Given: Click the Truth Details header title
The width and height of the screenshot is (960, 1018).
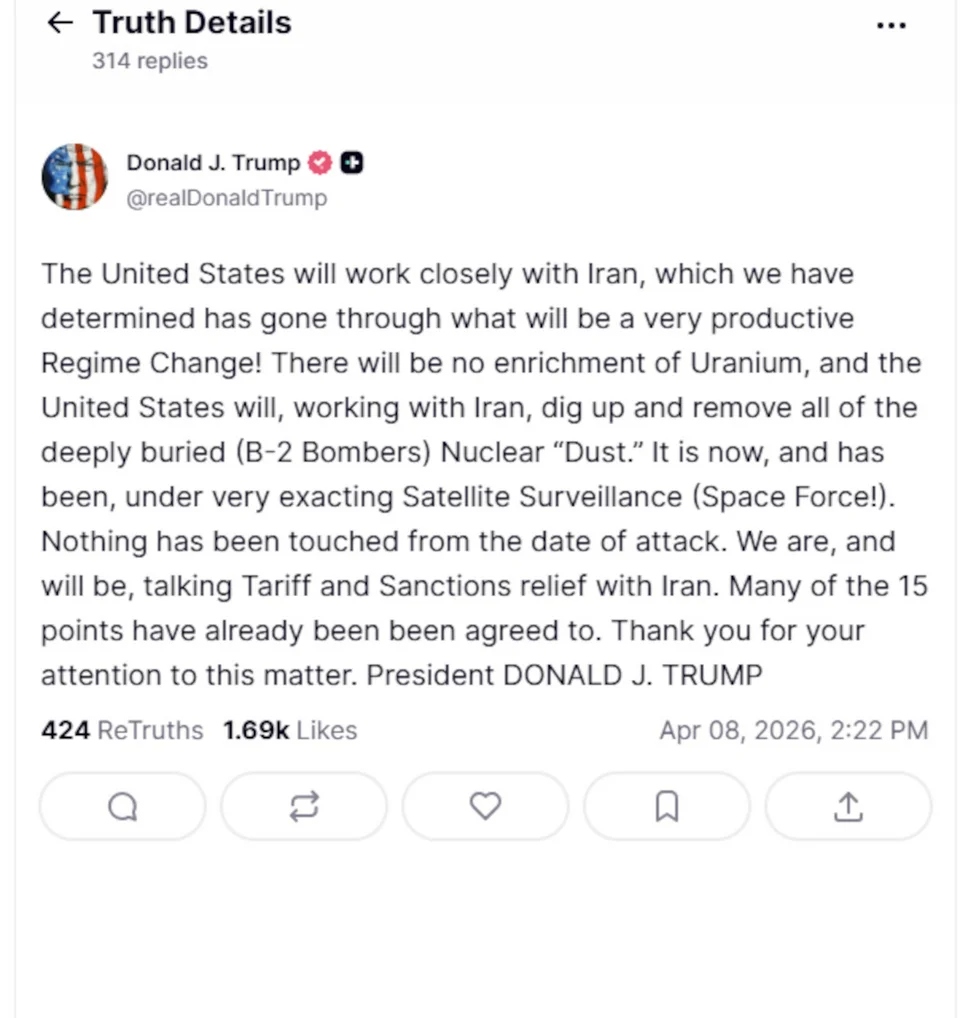Looking at the screenshot, I should pyautogui.click(x=192, y=23).
